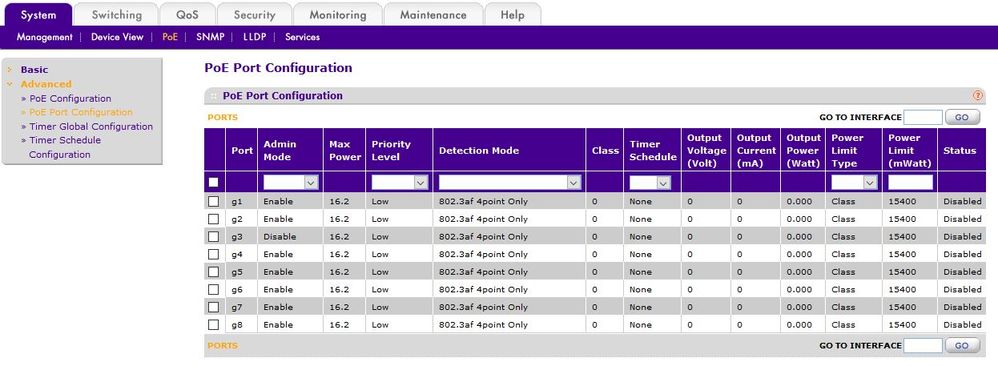This screenshot has height=366, width=998.
Task: Switch to the Switching tab
Action: tap(116, 15)
